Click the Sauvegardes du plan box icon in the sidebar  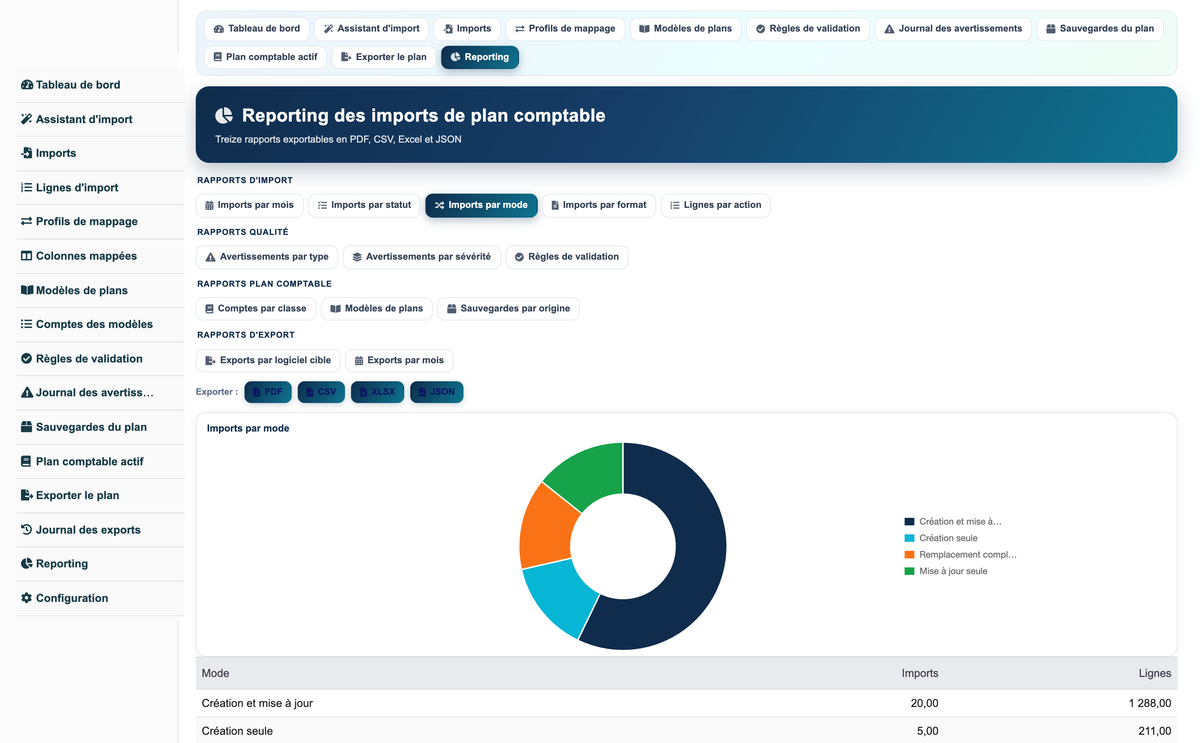click(x=27, y=427)
